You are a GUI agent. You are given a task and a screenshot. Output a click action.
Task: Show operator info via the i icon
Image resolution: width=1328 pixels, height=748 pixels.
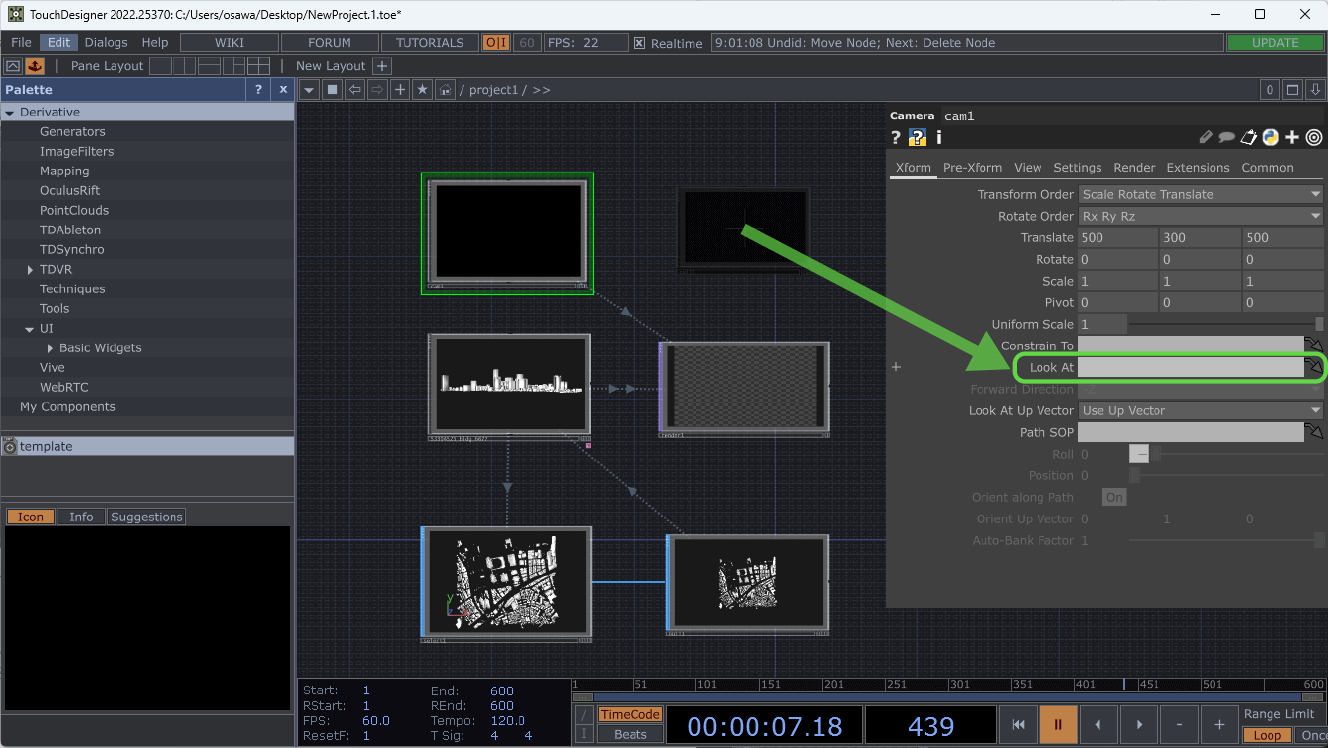pyautogui.click(x=938, y=138)
